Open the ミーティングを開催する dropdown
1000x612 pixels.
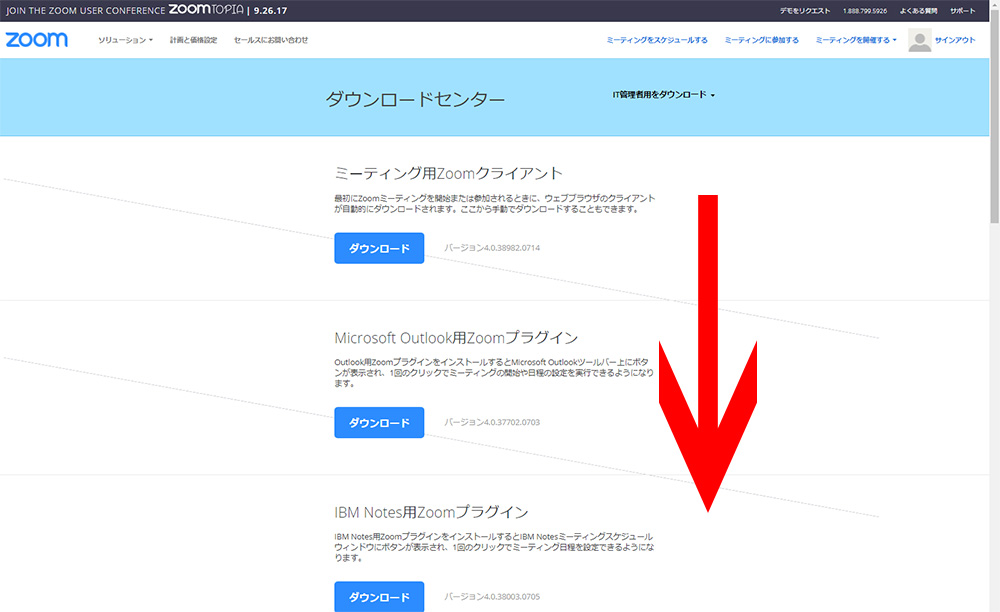[856, 40]
